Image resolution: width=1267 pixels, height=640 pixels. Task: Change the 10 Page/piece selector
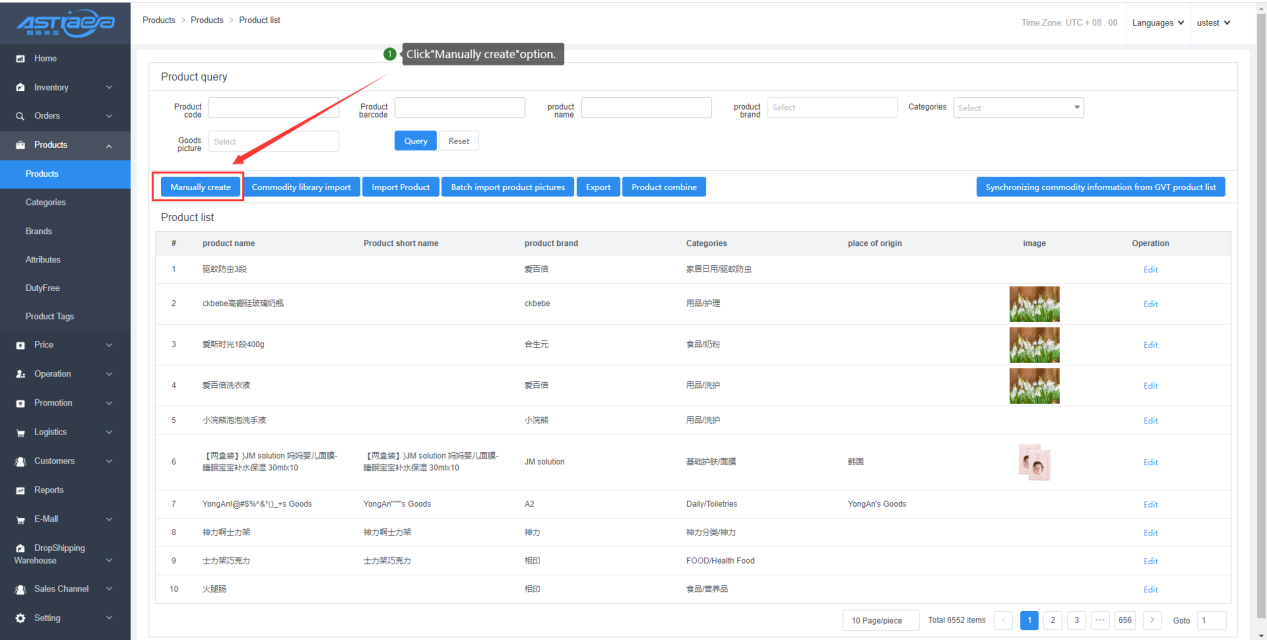coord(879,620)
